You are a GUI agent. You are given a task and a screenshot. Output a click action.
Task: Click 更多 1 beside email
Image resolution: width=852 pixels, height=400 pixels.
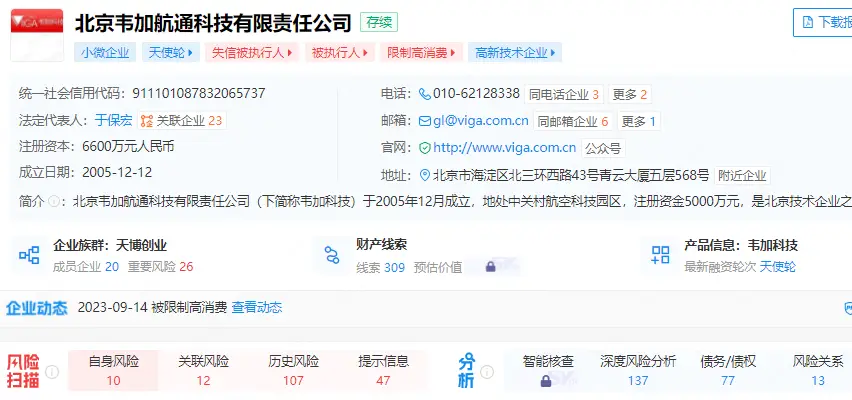click(638, 122)
